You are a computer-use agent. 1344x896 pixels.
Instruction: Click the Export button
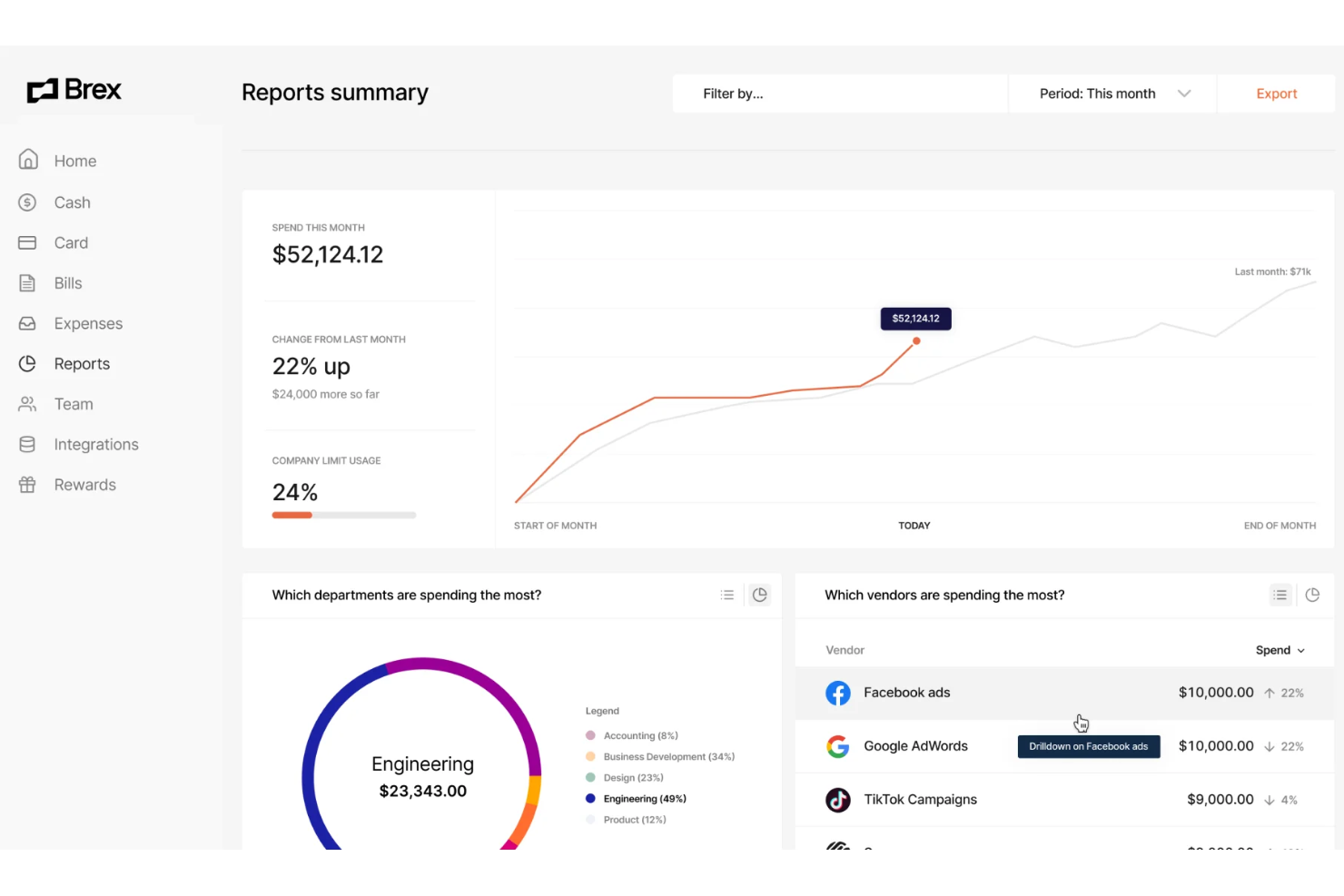[x=1276, y=94]
